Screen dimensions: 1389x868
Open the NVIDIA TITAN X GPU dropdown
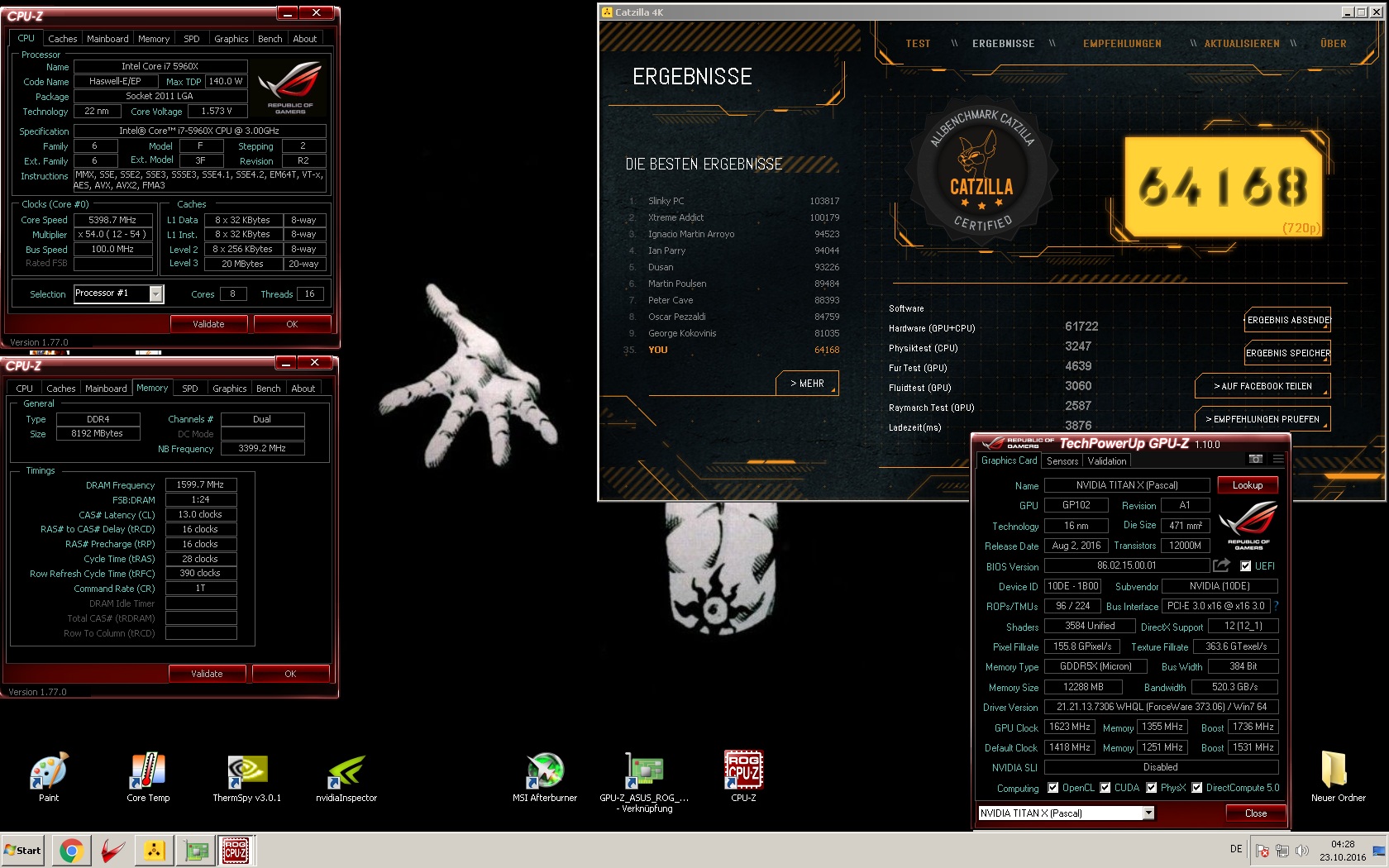pos(1148,813)
